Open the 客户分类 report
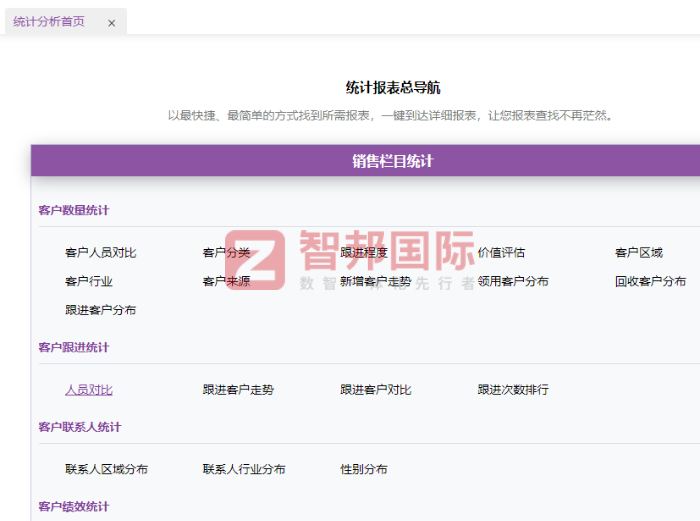 pos(226,253)
